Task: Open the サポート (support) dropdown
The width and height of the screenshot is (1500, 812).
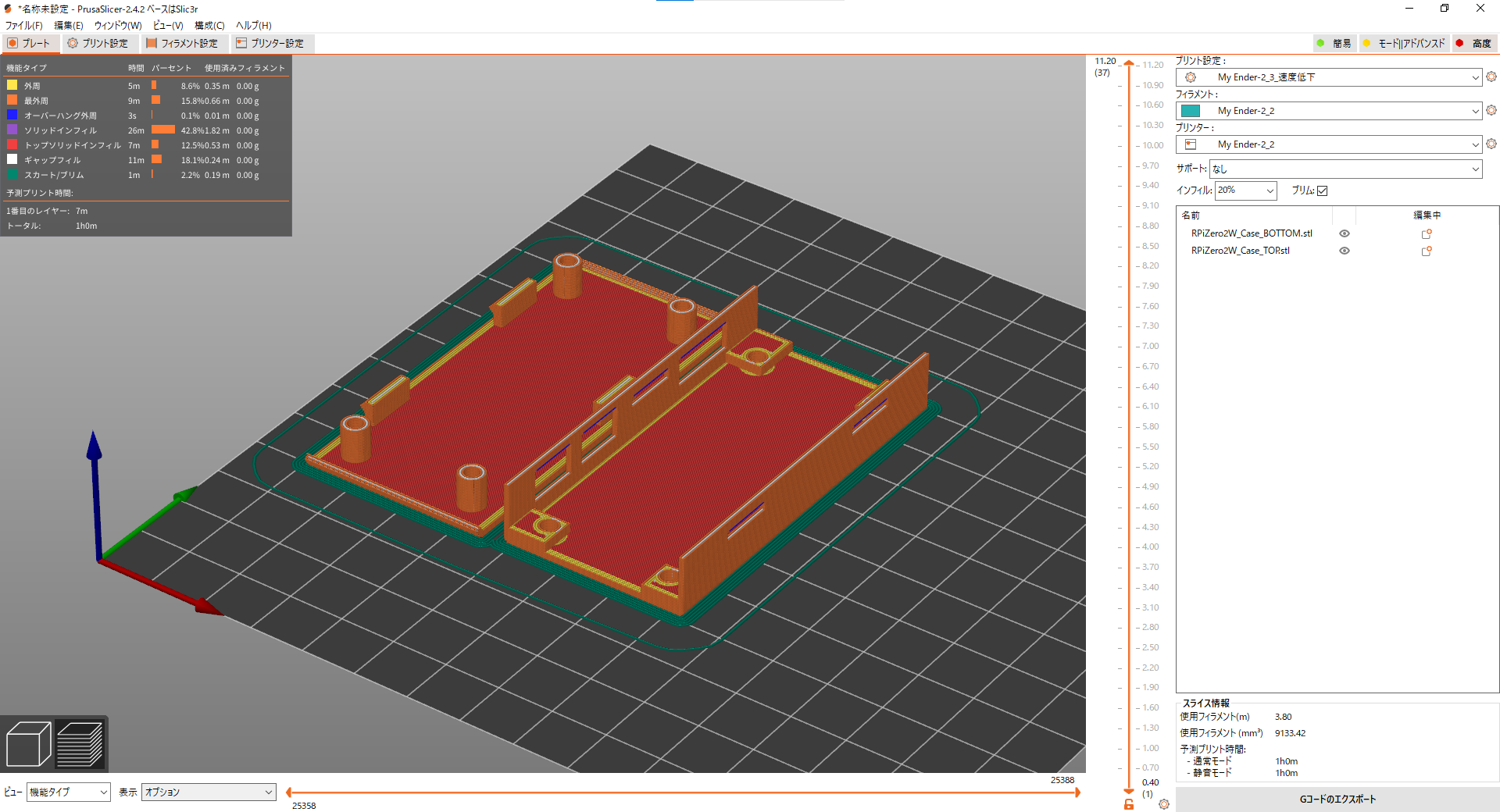Action: tap(1345, 169)
